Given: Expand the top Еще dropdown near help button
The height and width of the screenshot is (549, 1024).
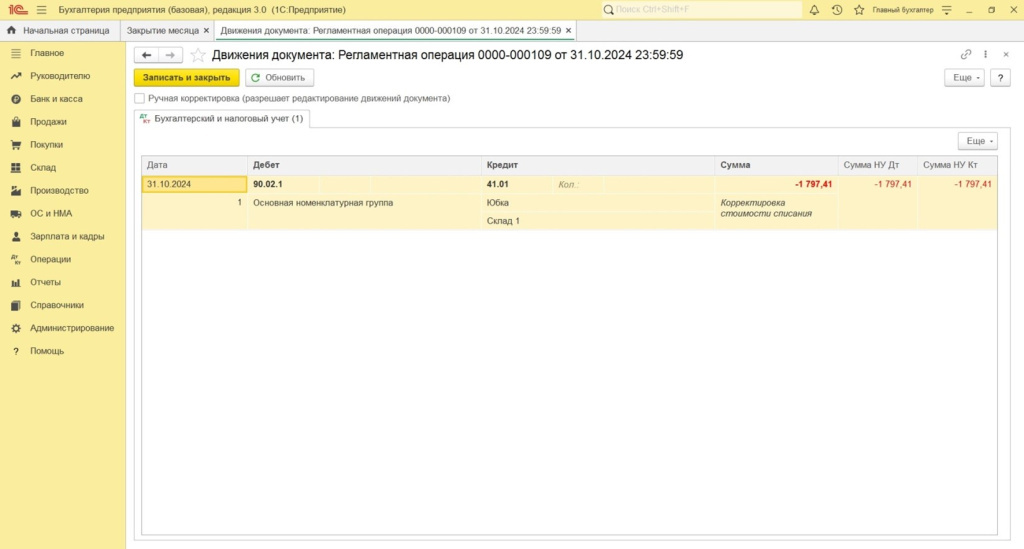Looking at the screenshot, I should (963, 77).
